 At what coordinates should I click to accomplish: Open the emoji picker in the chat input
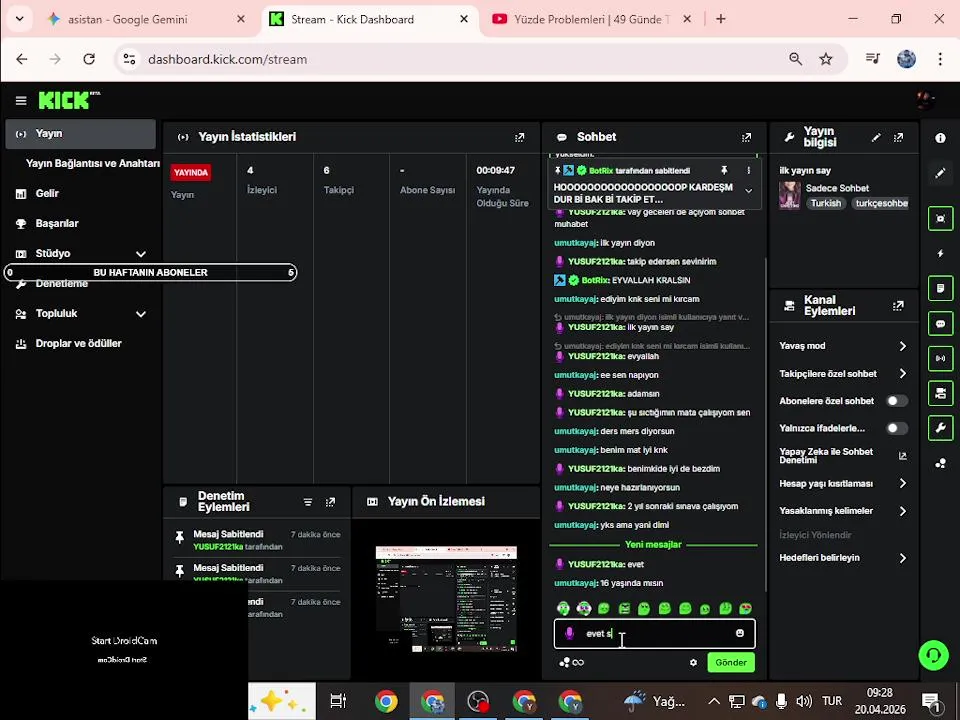point(740,633)
